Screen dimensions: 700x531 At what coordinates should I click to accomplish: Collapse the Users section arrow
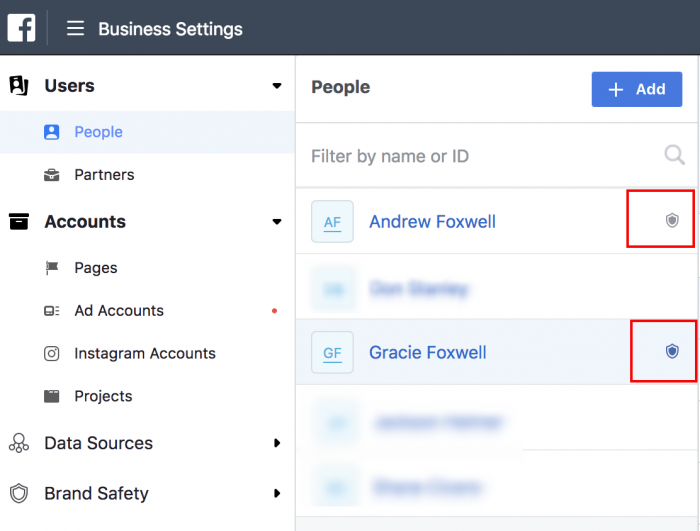(277, 86)
